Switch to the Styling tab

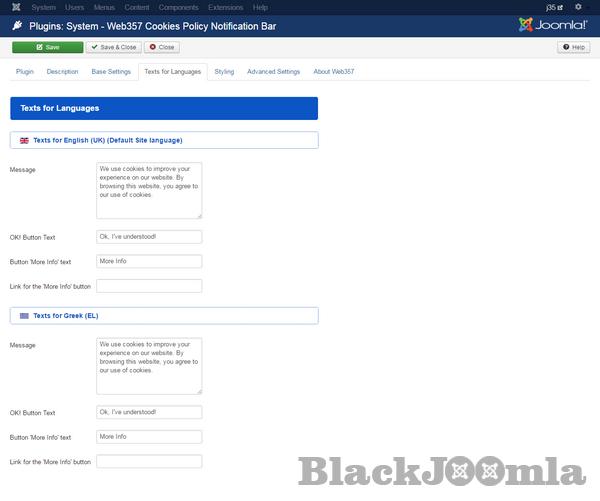pos(224,72)
